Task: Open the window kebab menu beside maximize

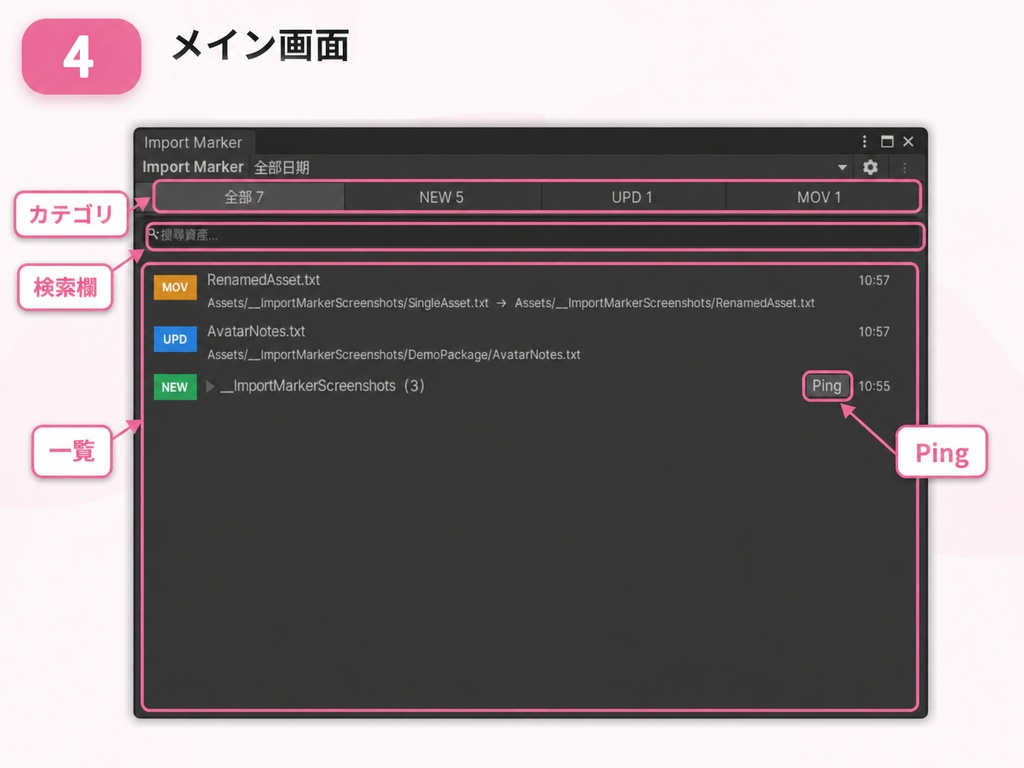Action: point(864,142)
